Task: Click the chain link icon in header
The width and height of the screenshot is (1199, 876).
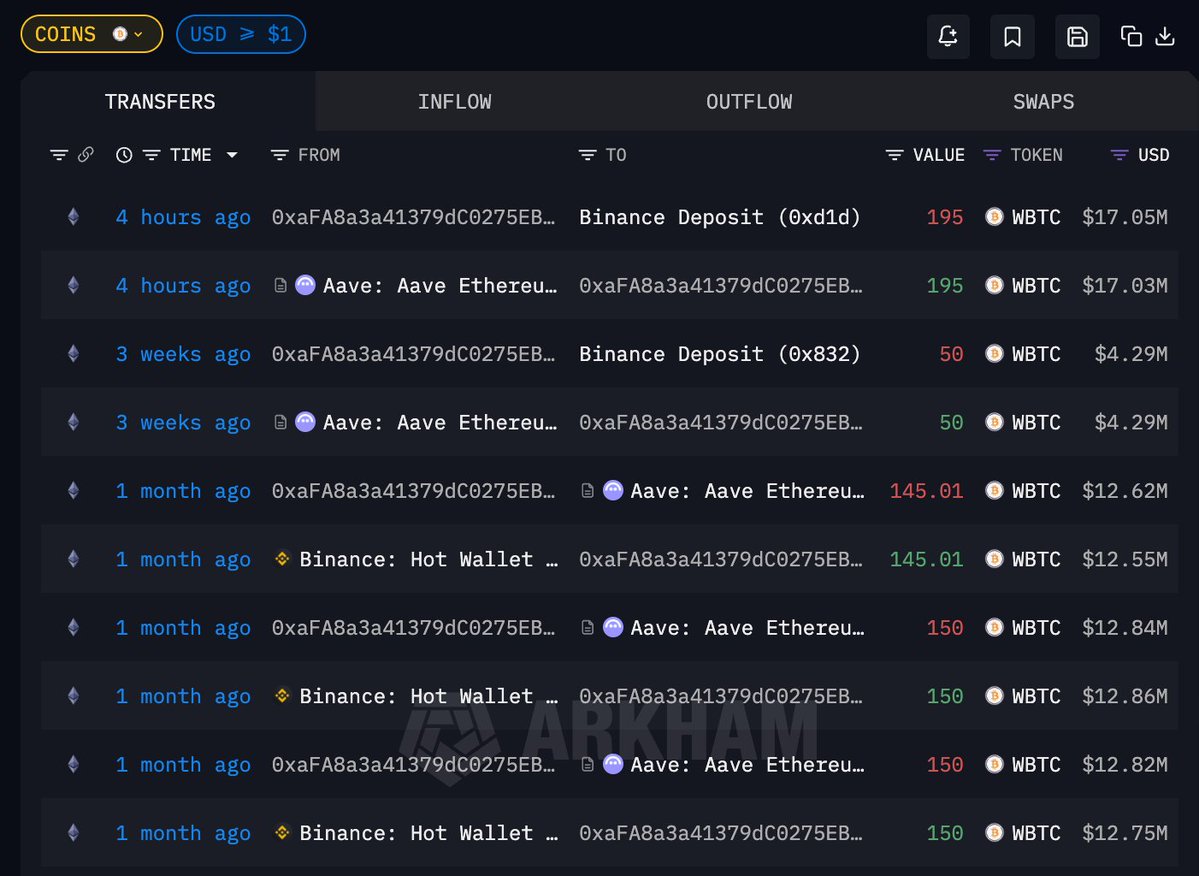Action: point(86,155)
